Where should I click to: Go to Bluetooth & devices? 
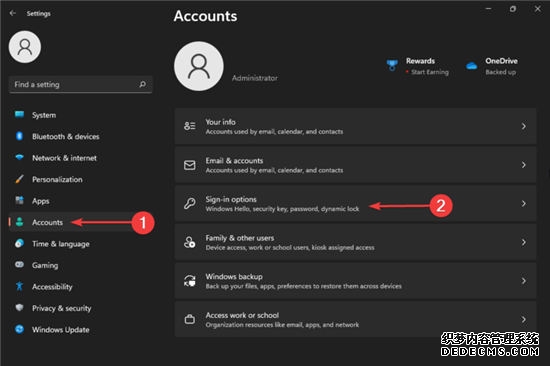(81, 137)
